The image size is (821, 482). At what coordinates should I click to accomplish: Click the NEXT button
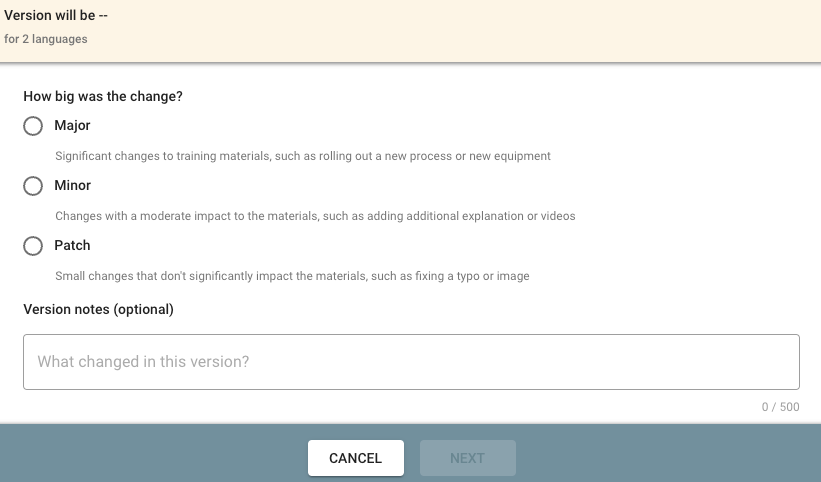[468, 458]
